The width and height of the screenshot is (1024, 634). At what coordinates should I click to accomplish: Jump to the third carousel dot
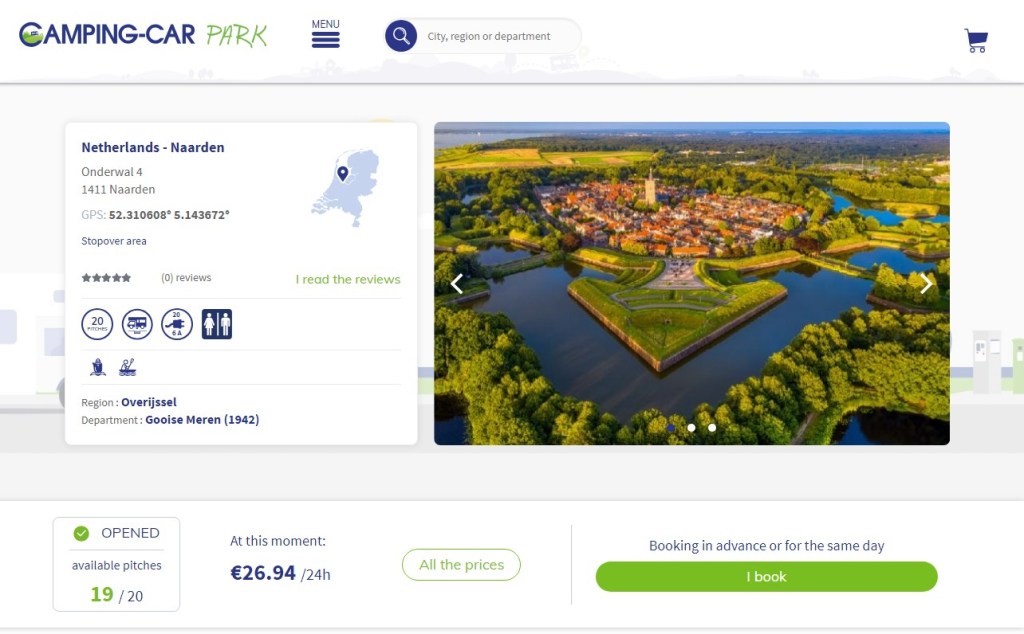(712, 427)
